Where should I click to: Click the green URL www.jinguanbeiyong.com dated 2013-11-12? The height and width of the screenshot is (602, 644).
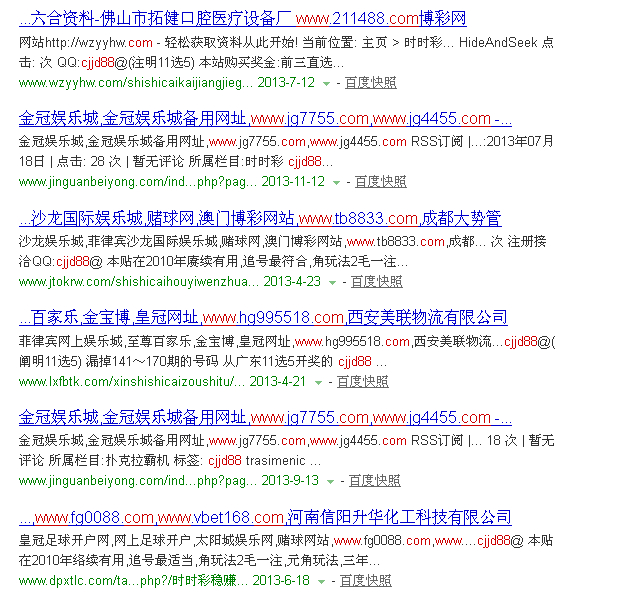click(x=138, y=182)
